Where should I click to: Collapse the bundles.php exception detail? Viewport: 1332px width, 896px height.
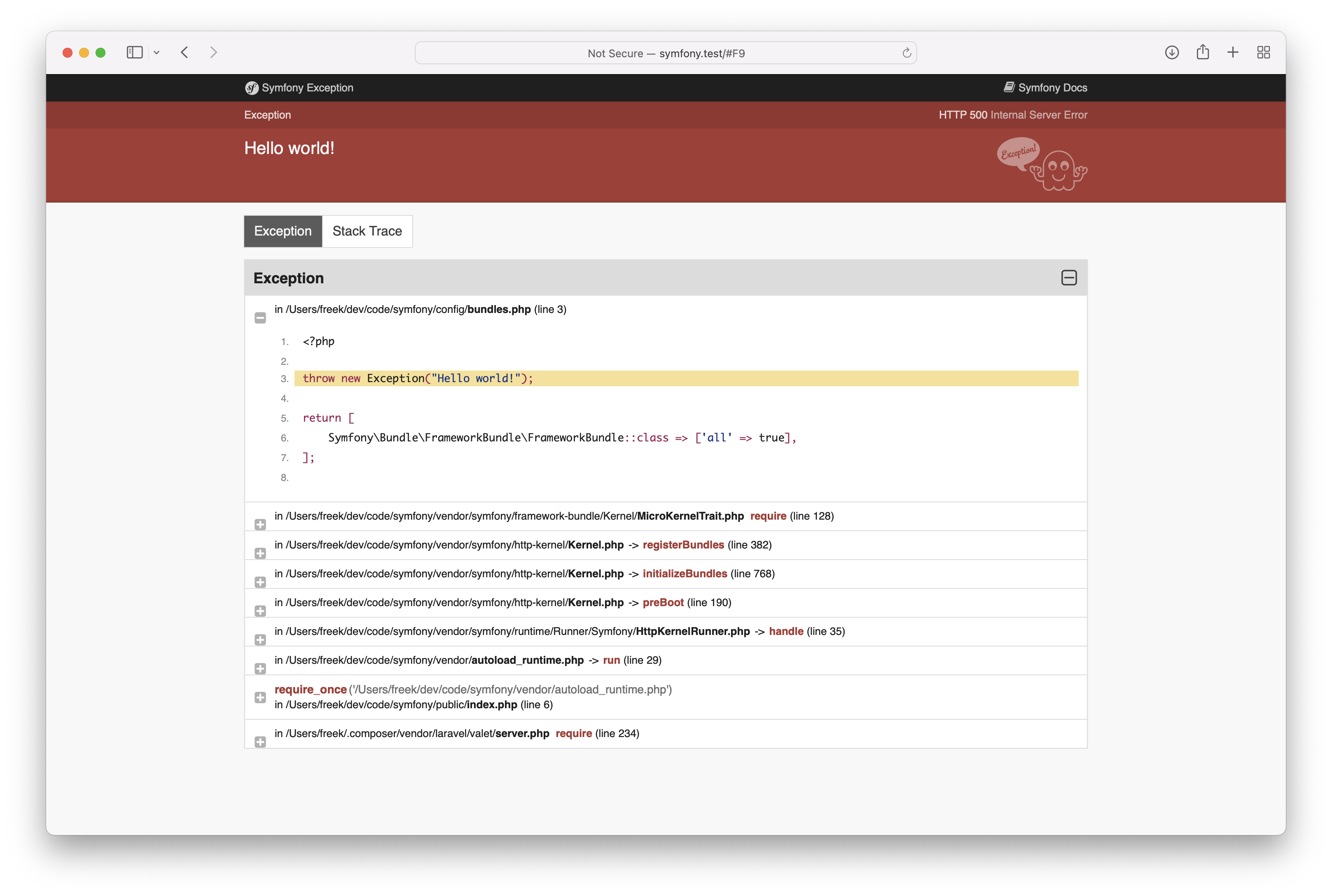click(x=260, y=318)
